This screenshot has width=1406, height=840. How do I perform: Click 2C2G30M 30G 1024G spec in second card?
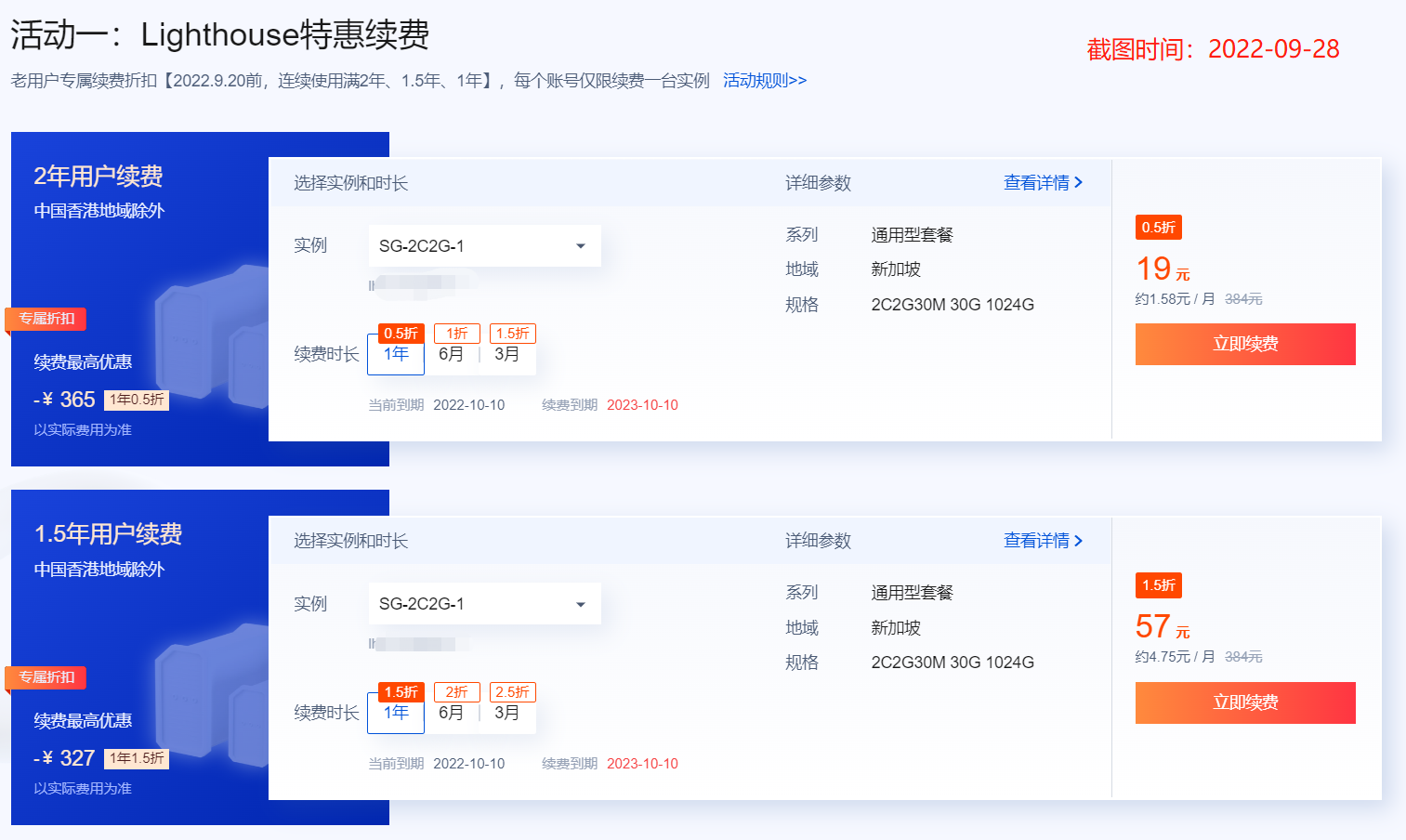953,663
